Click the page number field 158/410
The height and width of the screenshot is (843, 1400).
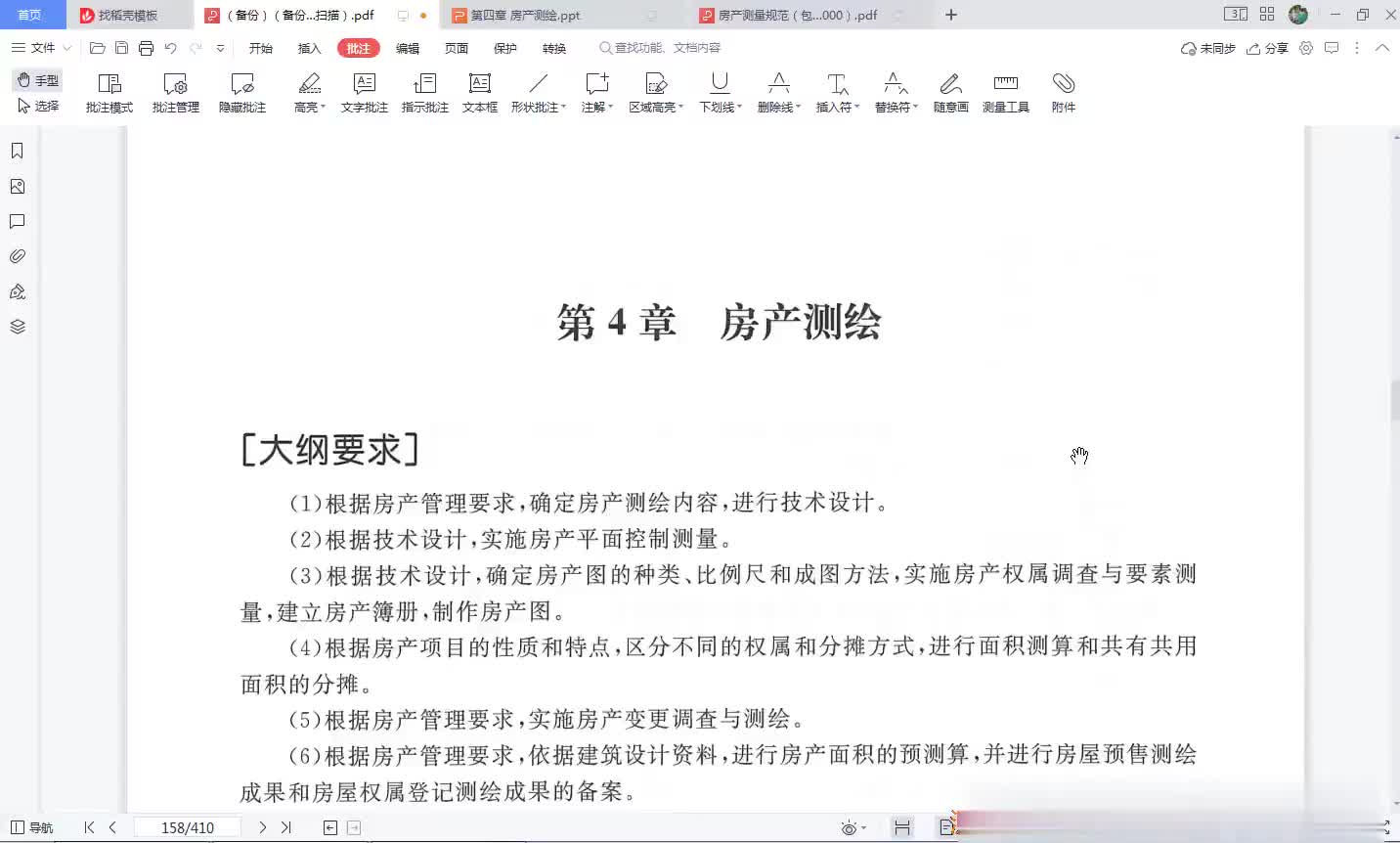coord(188,827)
